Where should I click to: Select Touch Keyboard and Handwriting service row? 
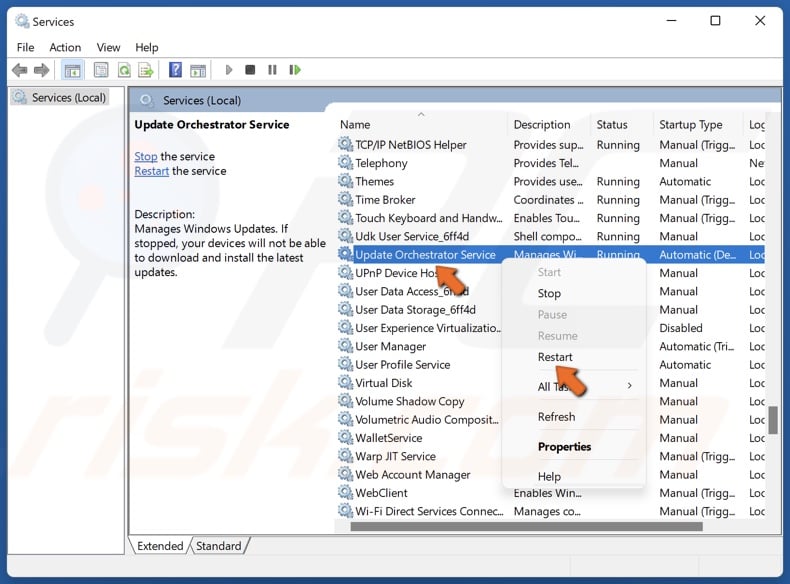[551, 218]
